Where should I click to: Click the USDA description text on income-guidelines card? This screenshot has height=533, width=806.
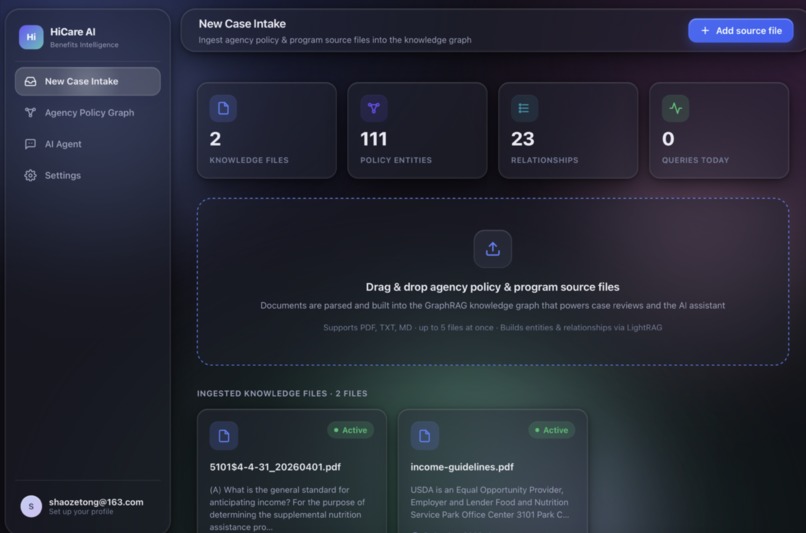(x=489, y=502)
